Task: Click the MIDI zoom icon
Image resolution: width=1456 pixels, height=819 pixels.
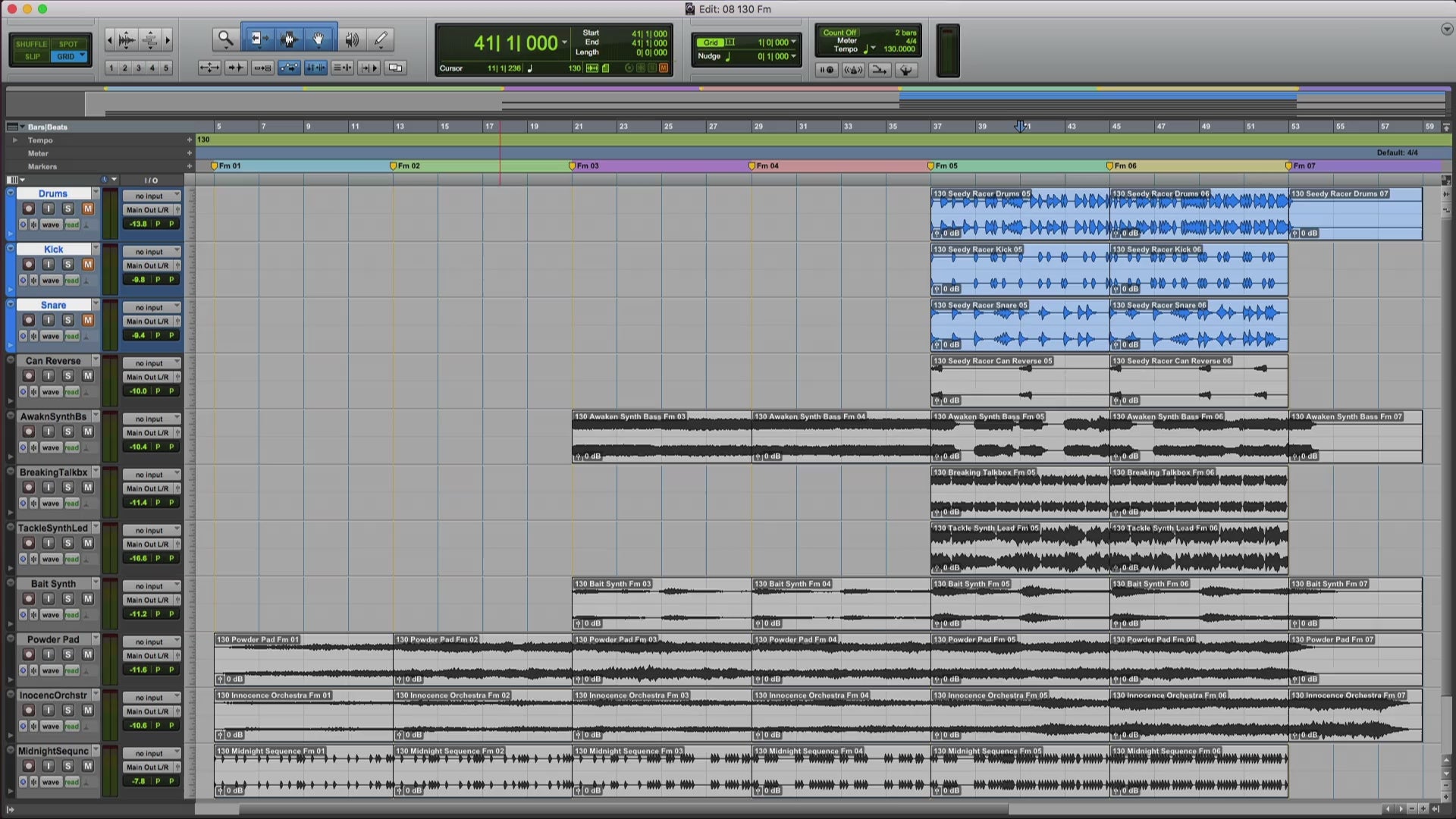Action: pos(150,39)
